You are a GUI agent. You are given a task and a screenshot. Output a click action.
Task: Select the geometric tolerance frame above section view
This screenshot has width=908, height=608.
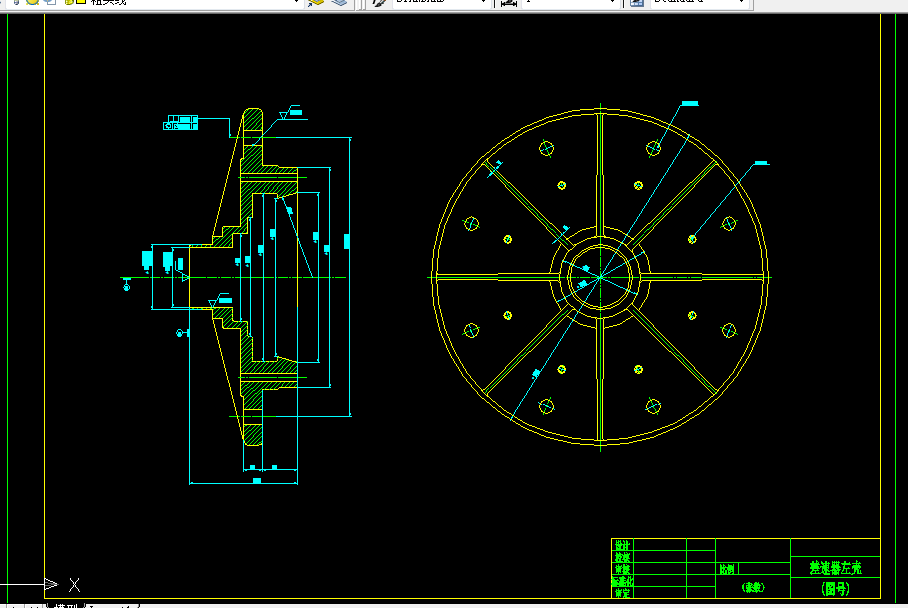coord(181,123)
